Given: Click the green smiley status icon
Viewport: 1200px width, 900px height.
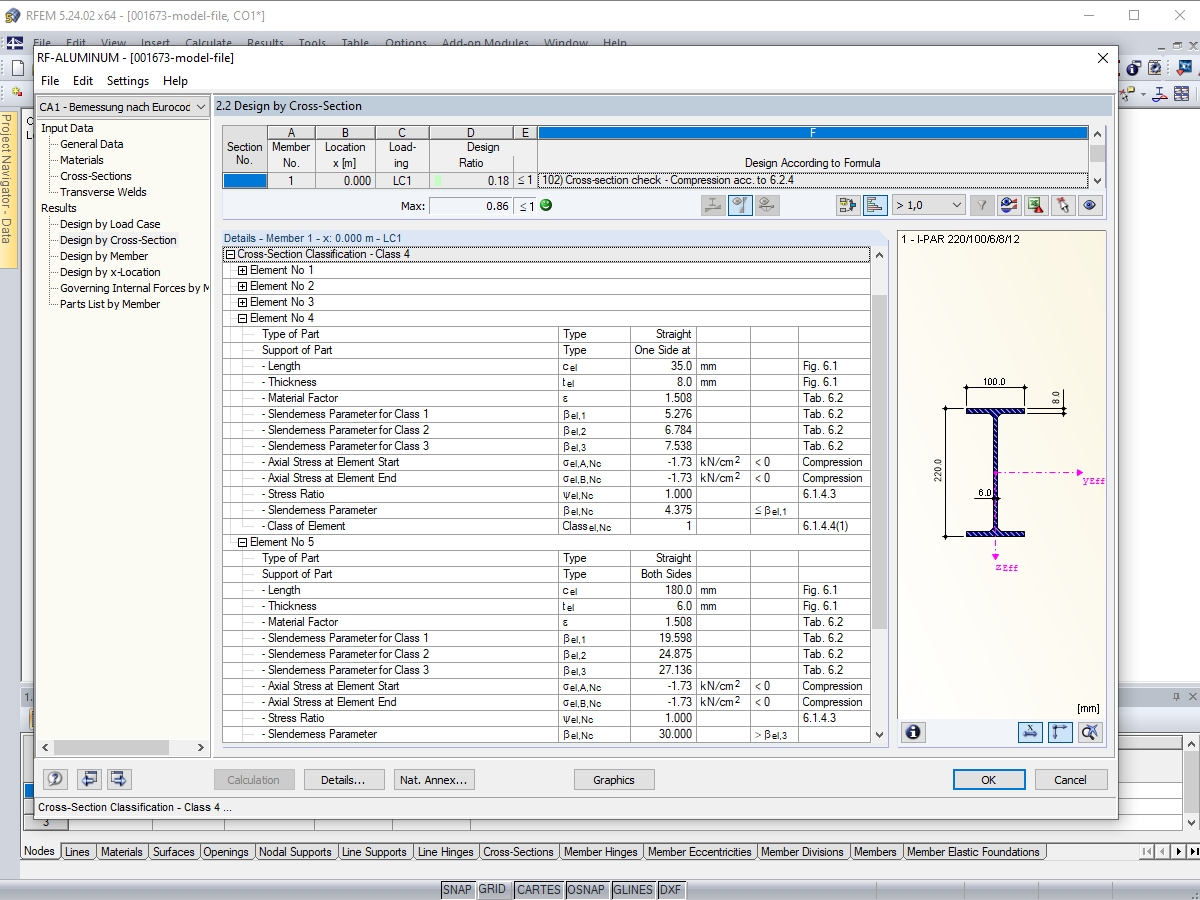Looking at the screenshot, I should 545,205.
